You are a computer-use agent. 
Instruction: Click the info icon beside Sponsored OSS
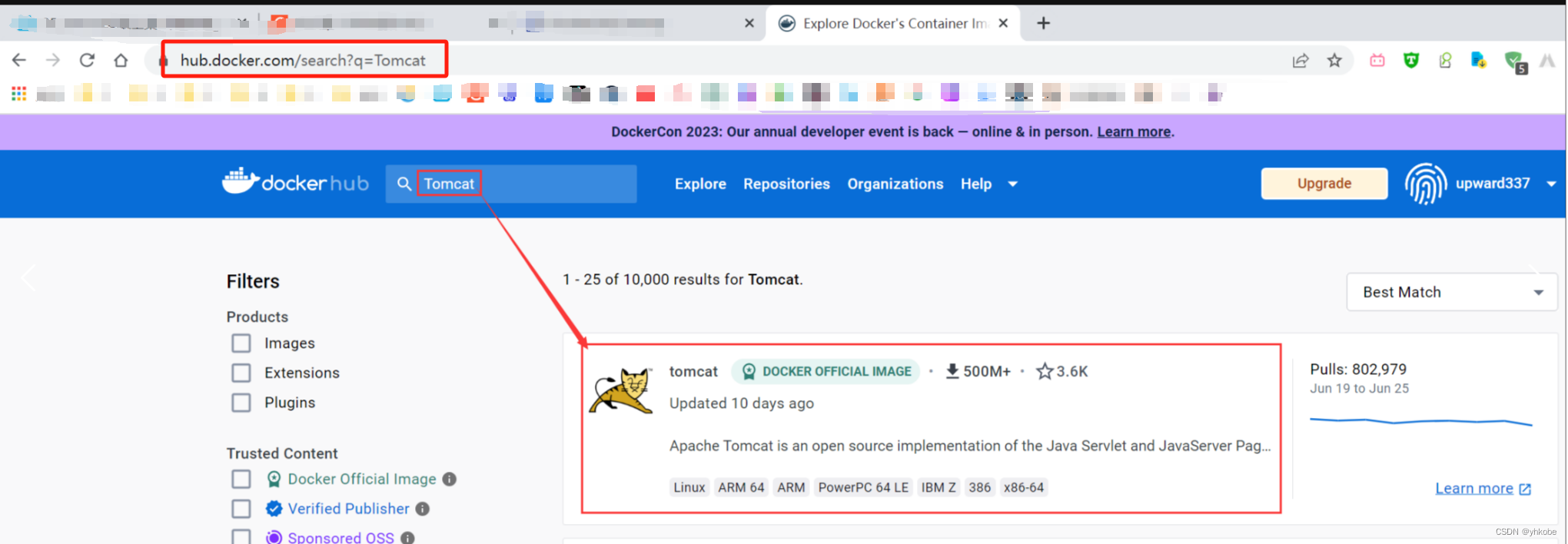[x=407, y=538]
